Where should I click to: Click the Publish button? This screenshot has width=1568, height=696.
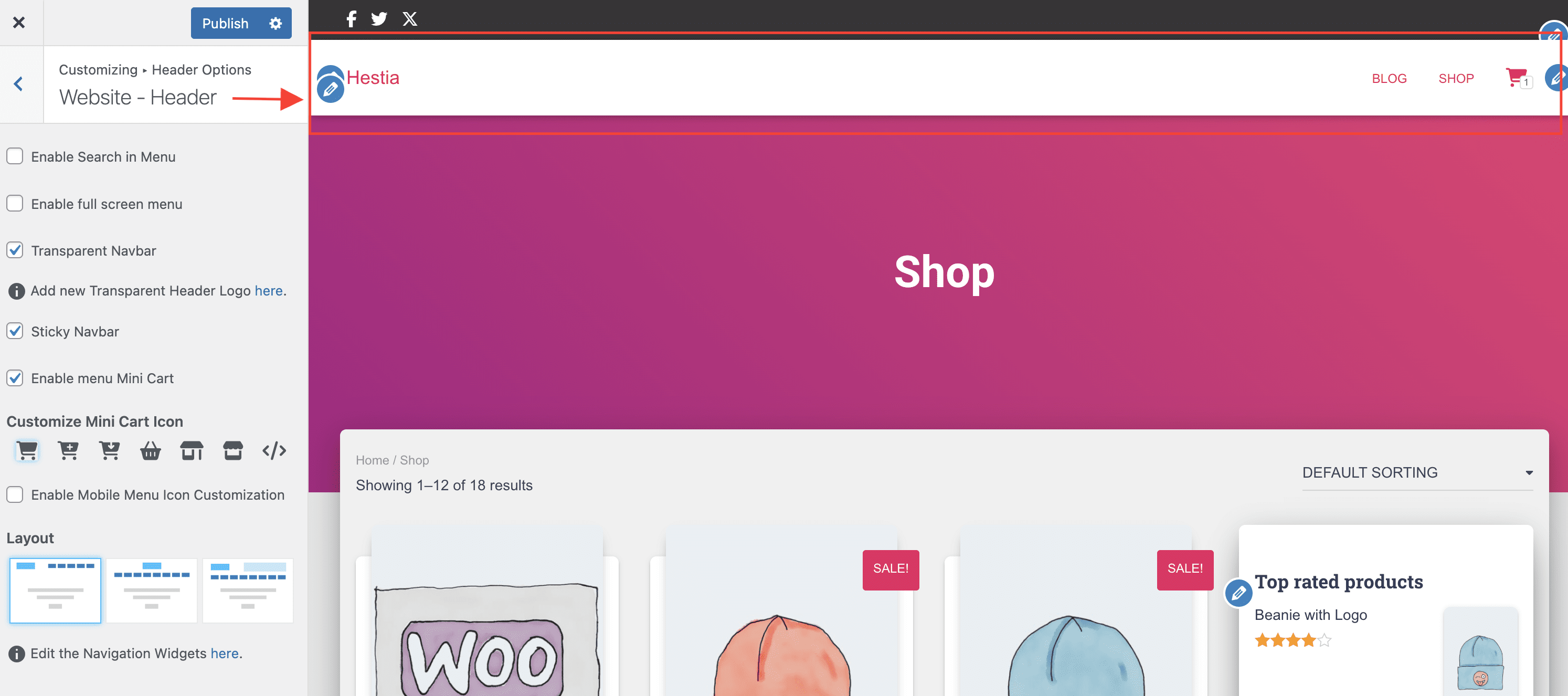[225, 23]
